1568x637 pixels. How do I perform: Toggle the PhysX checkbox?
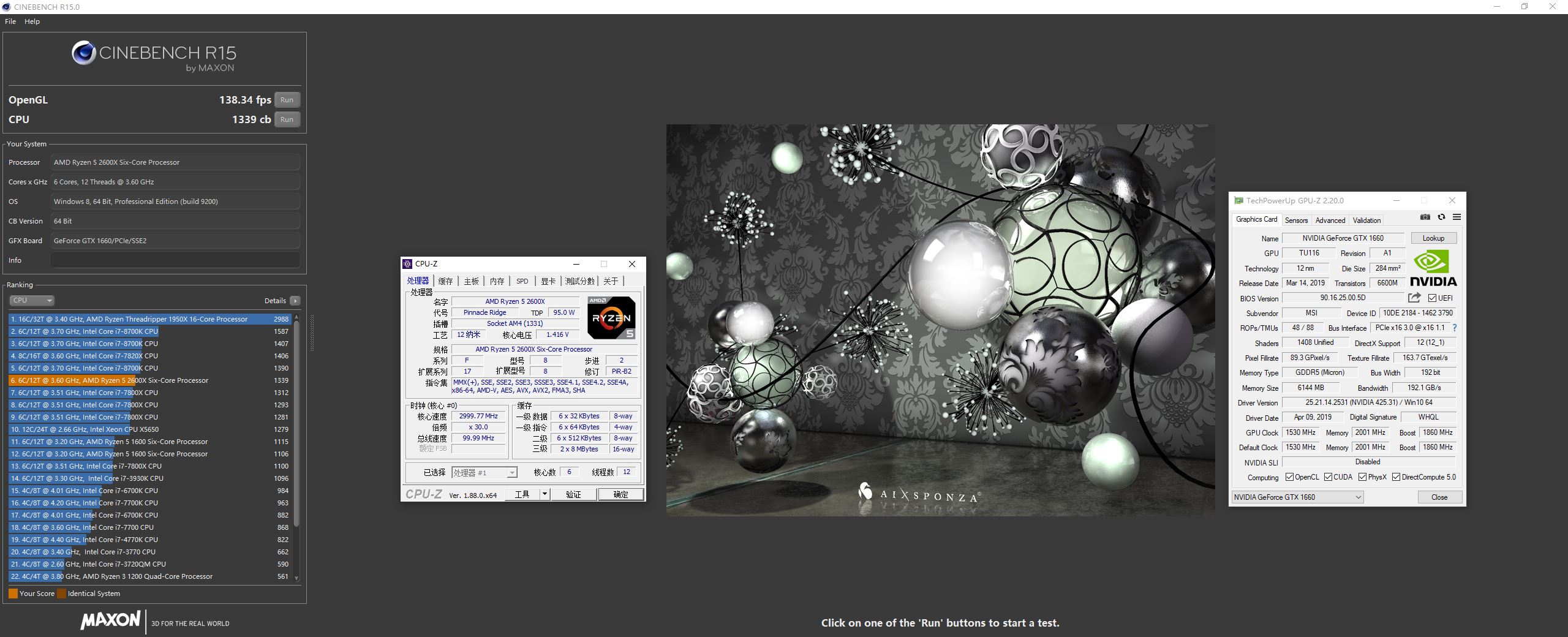point(1362,477)
